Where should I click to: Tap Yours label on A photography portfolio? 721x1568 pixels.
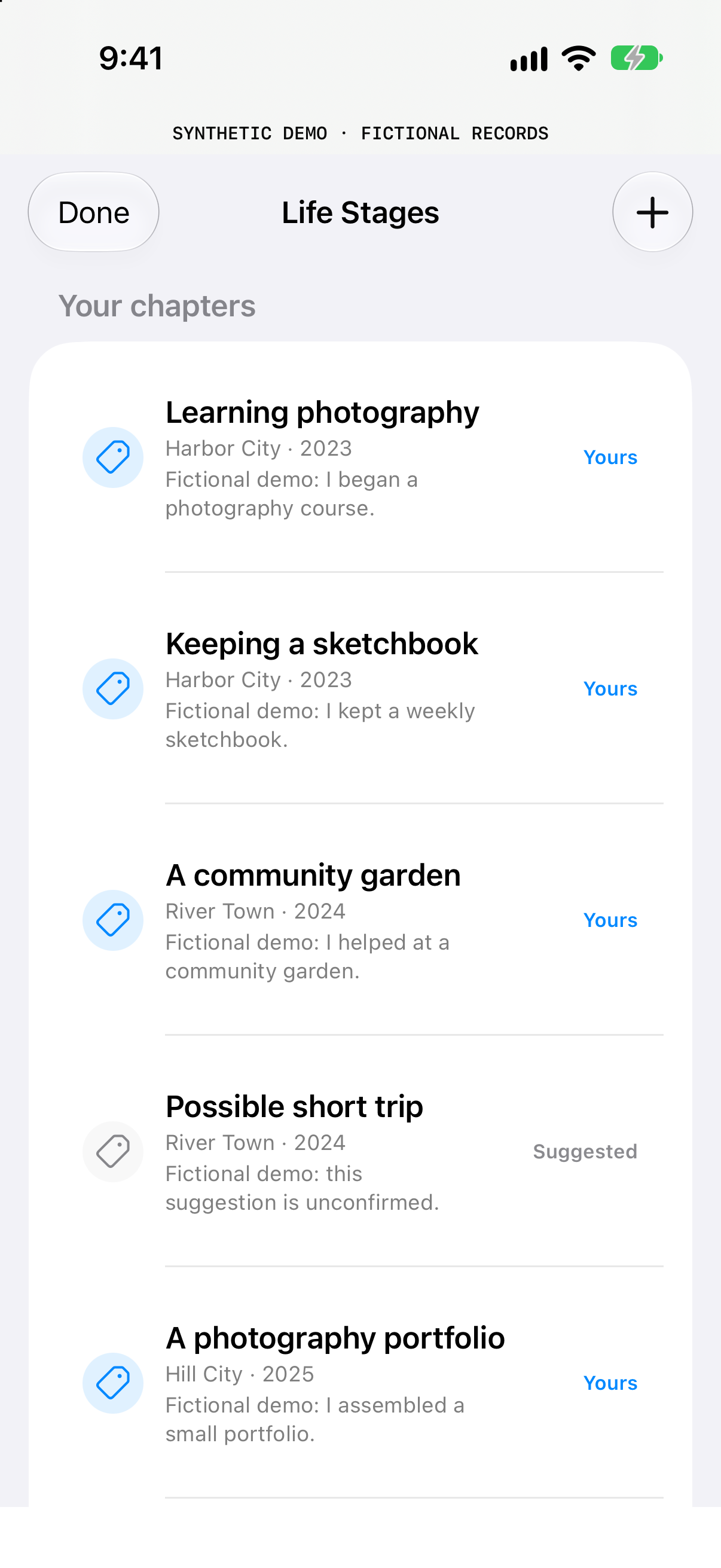pyautogui.click(x=610, y=1383)
